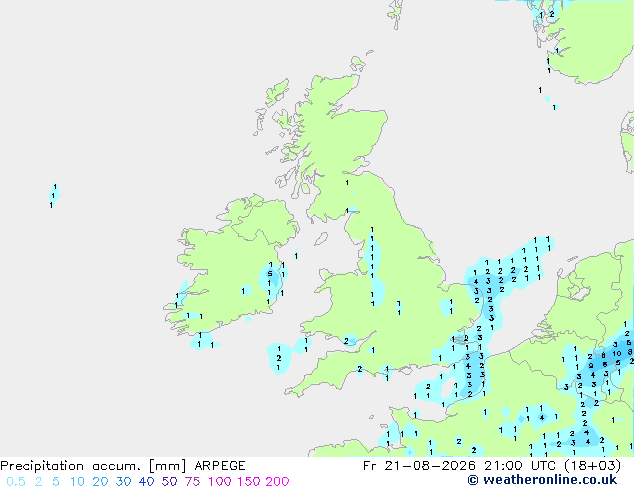The height and width of the screenshot is (490, 634).
Task: Click the '10' precipitation value on the map
Action: tap(616, 354)
